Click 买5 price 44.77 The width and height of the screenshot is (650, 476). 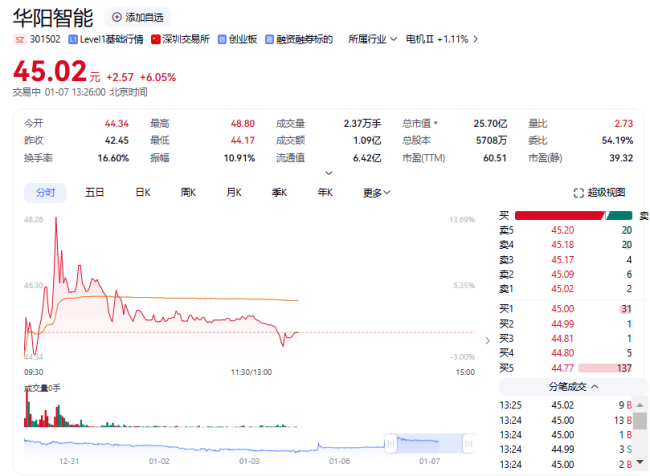563,368
